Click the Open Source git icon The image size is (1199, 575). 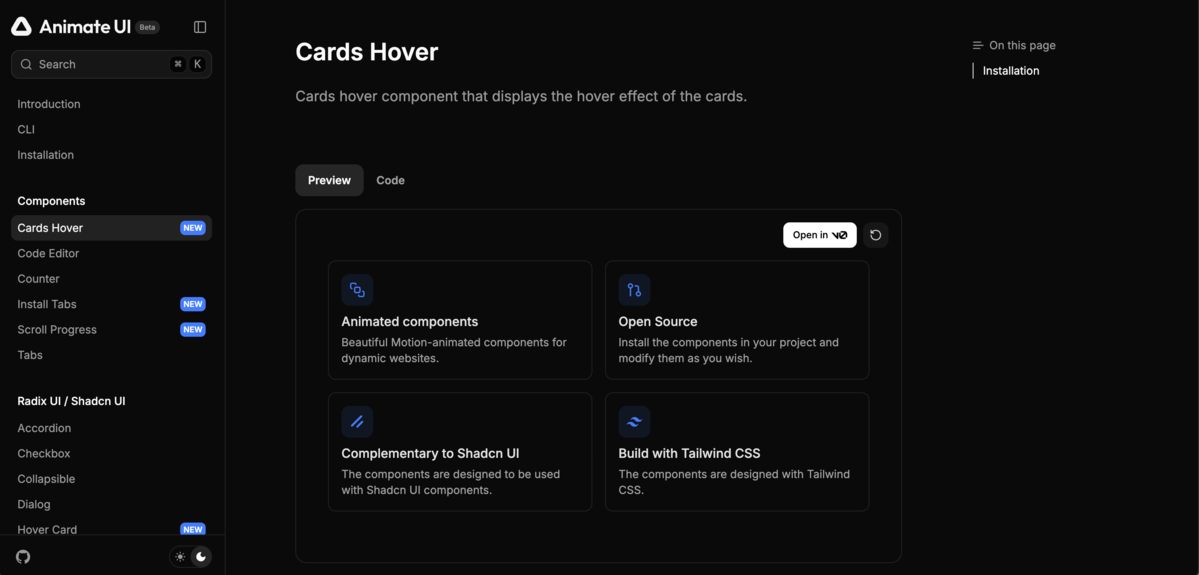(634, 290)
